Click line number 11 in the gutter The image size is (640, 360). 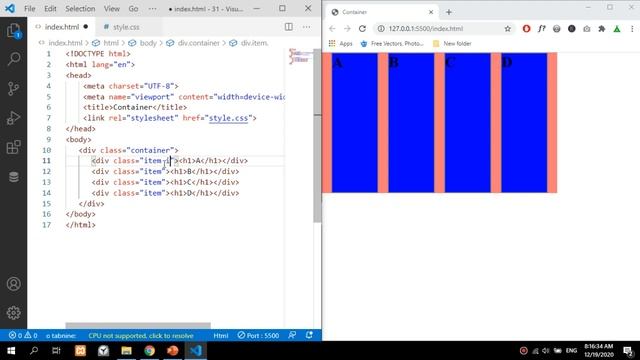click(x=47, y=160)
